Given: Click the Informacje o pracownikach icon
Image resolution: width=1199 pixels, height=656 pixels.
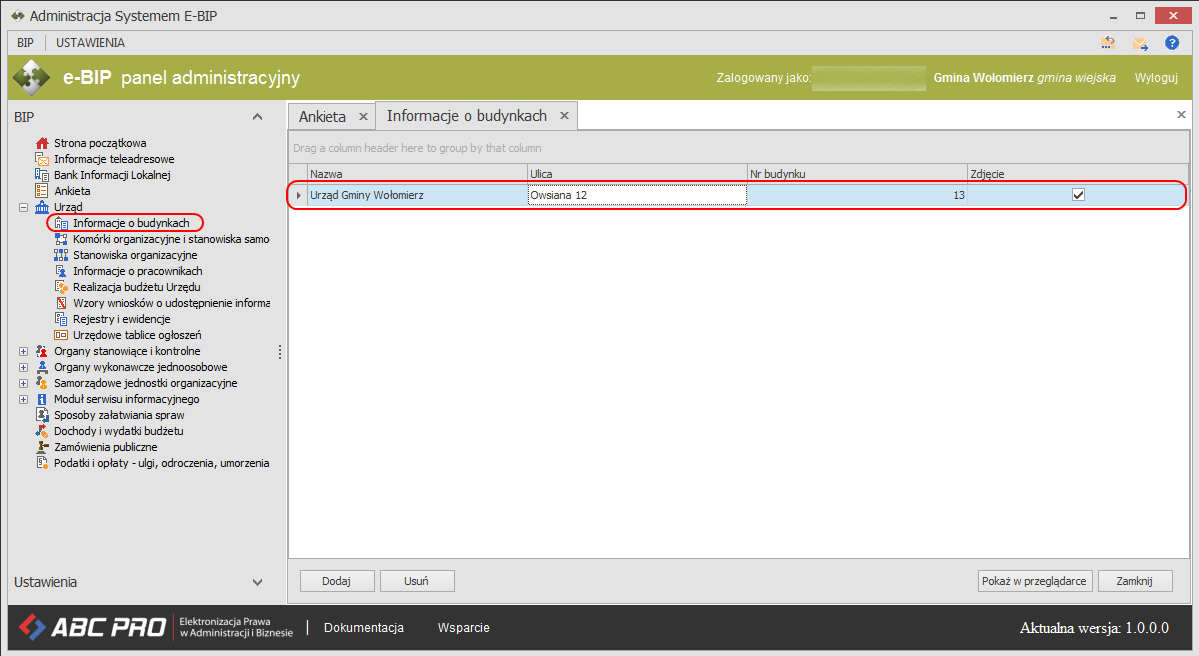Looking at the screenshot, I should tap(61, 271).
